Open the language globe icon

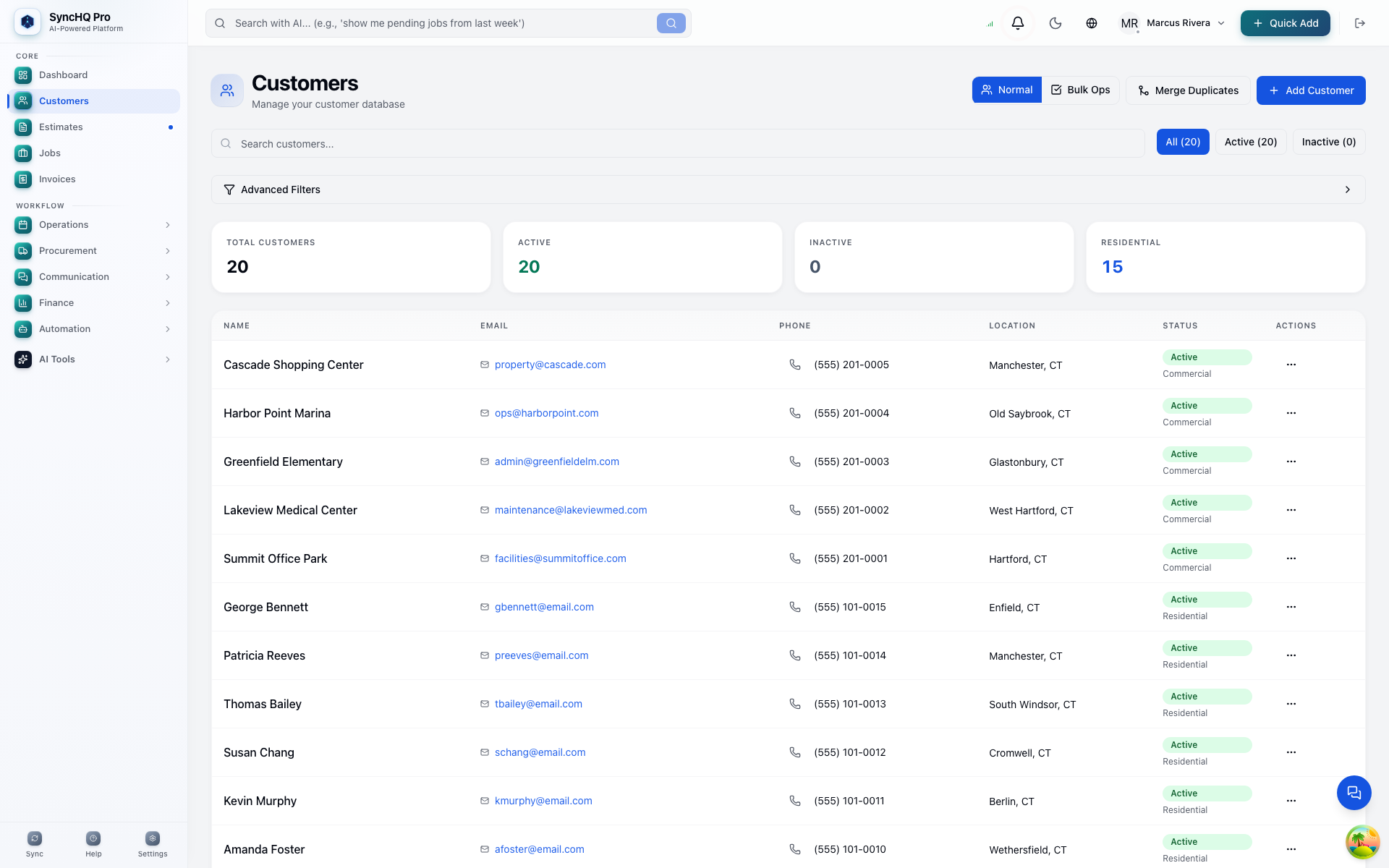pyautogui.click(x=1092, y=23)
